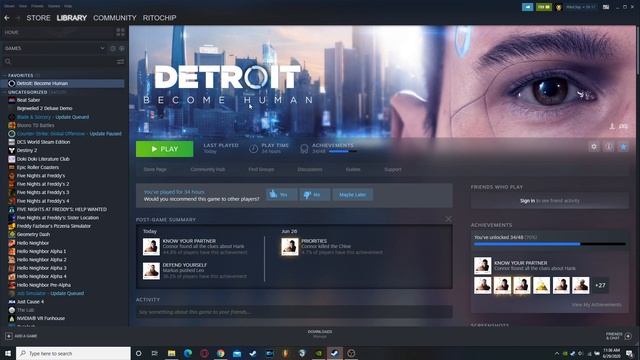This screenshot has height=360, width=640.
Task: Open advanced filter options icon
Action: [x=120, y=61]
